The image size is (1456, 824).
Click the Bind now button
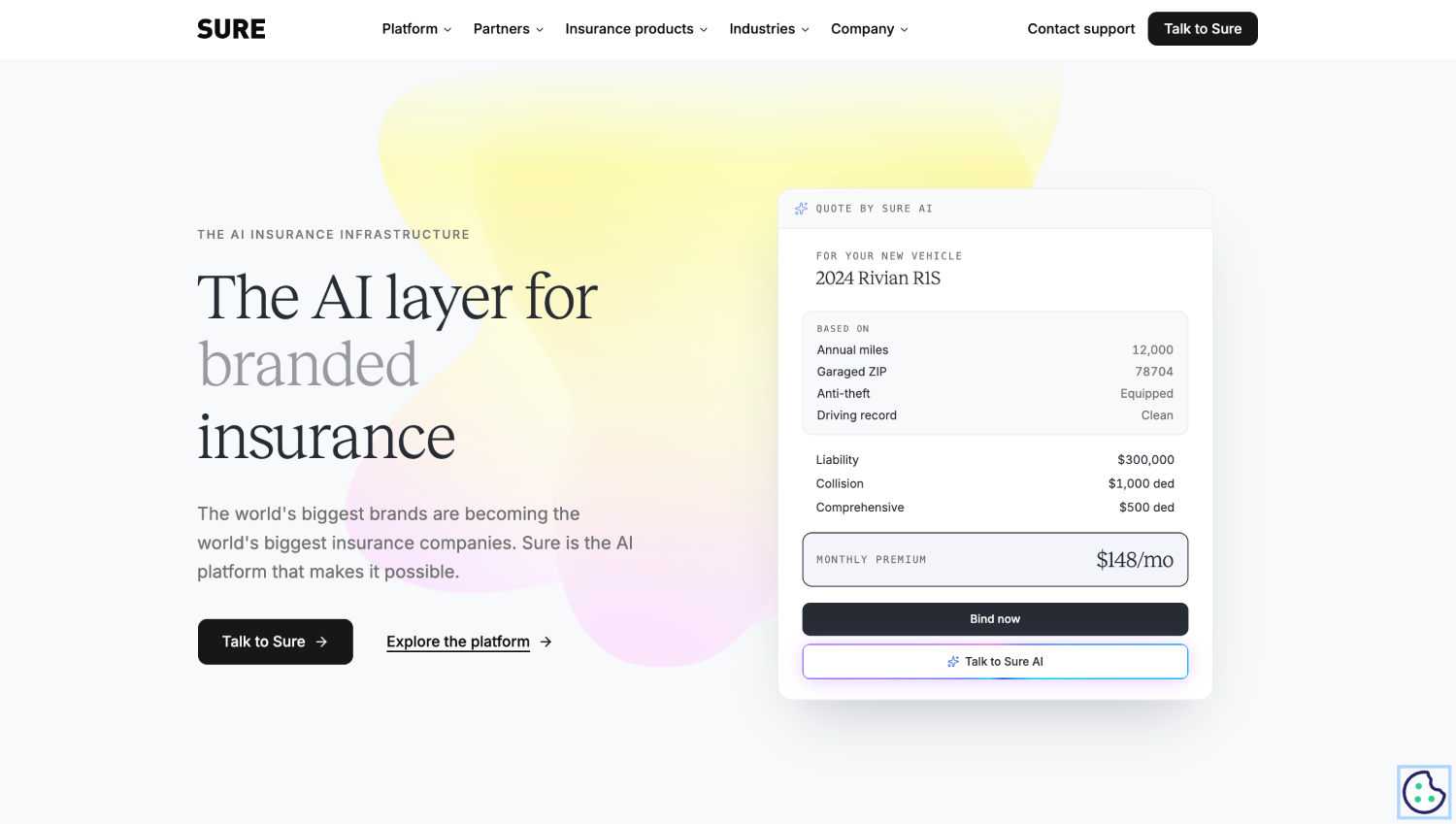pyautogui.click(x=995, y=619)
